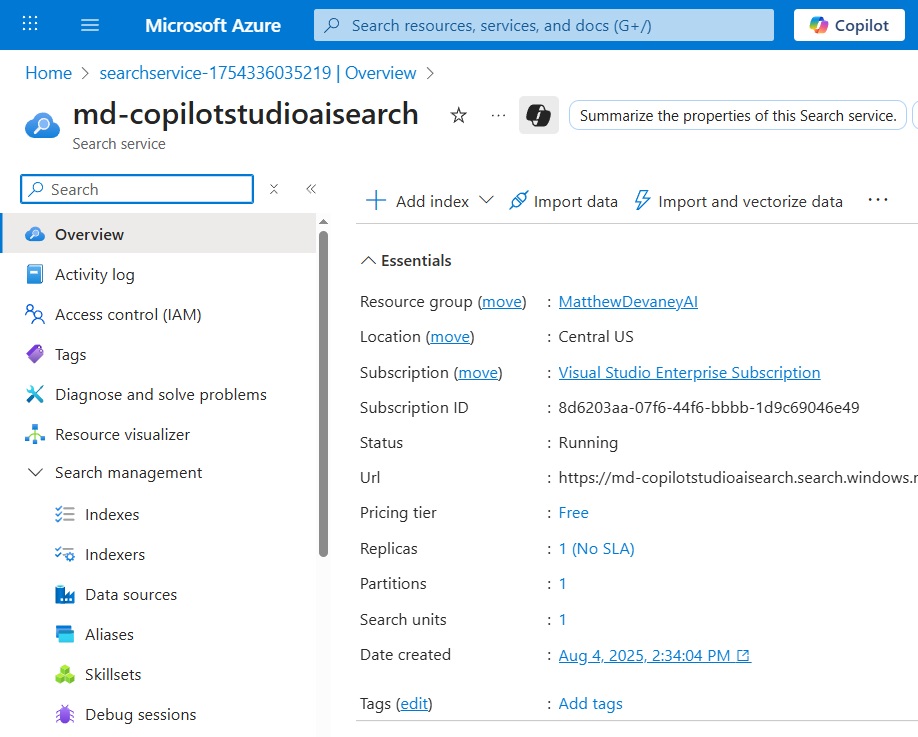
Task: Click the Subscription ID value
Action: click(x=708, y=408)
